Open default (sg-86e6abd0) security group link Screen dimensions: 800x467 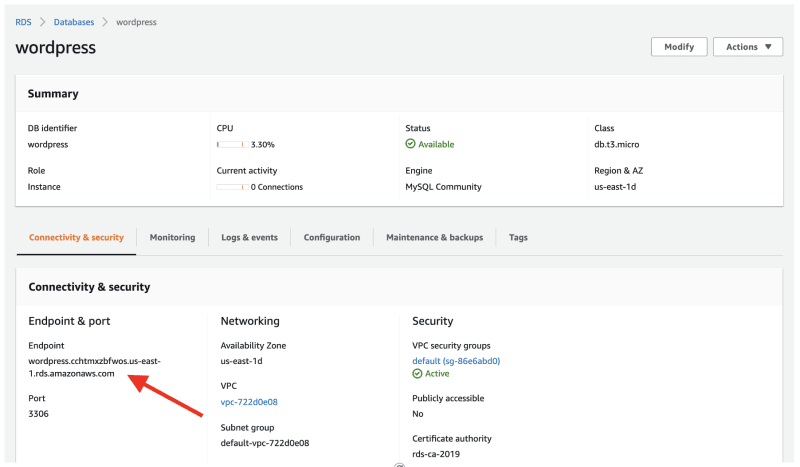tap(456, 361)
